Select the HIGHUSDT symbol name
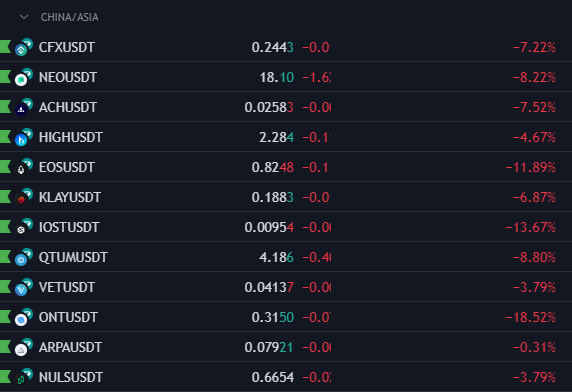The width and height of the screenshot is (572, 392). click(71, 137)
